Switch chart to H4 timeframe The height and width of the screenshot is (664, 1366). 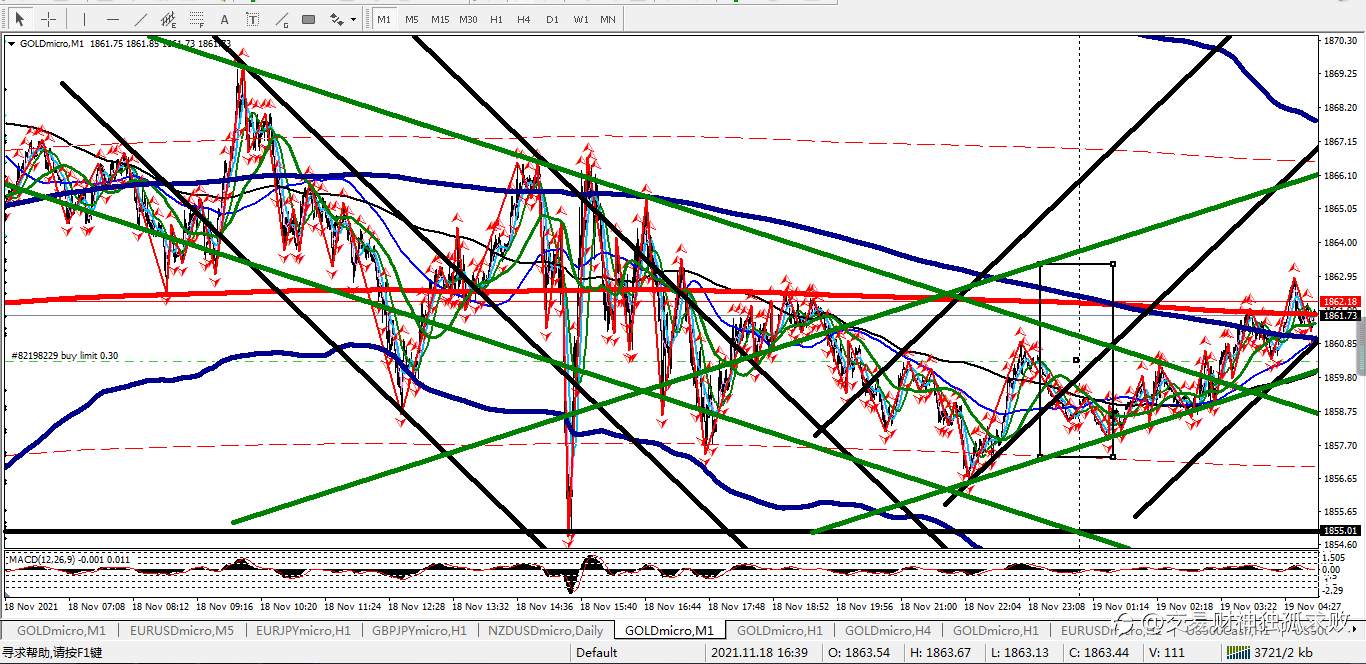coord(524,19)
